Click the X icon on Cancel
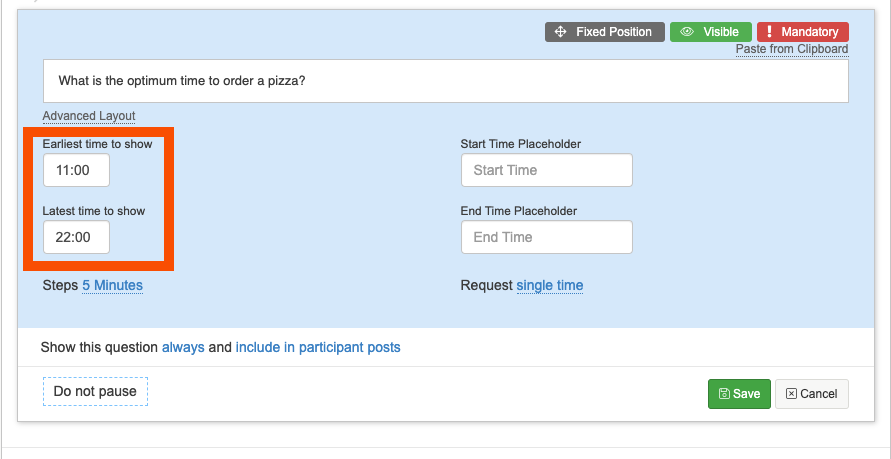891x459 pixels. 791,394
